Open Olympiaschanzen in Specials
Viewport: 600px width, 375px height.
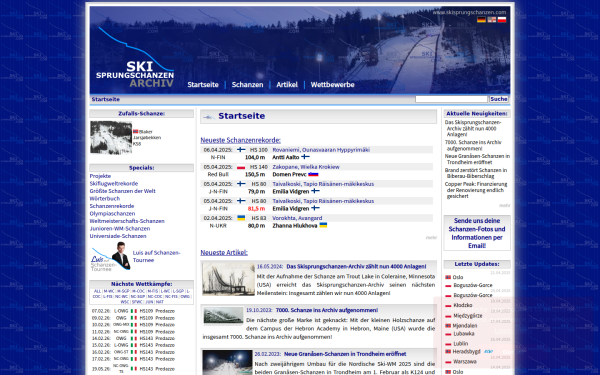click(112, 214)
